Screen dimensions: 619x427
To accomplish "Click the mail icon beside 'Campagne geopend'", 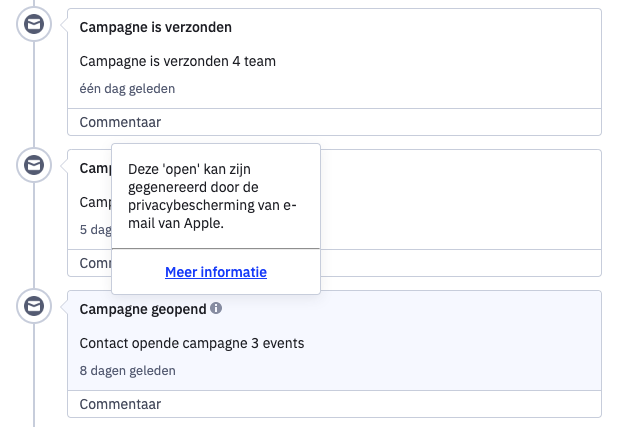I will 34,306.
